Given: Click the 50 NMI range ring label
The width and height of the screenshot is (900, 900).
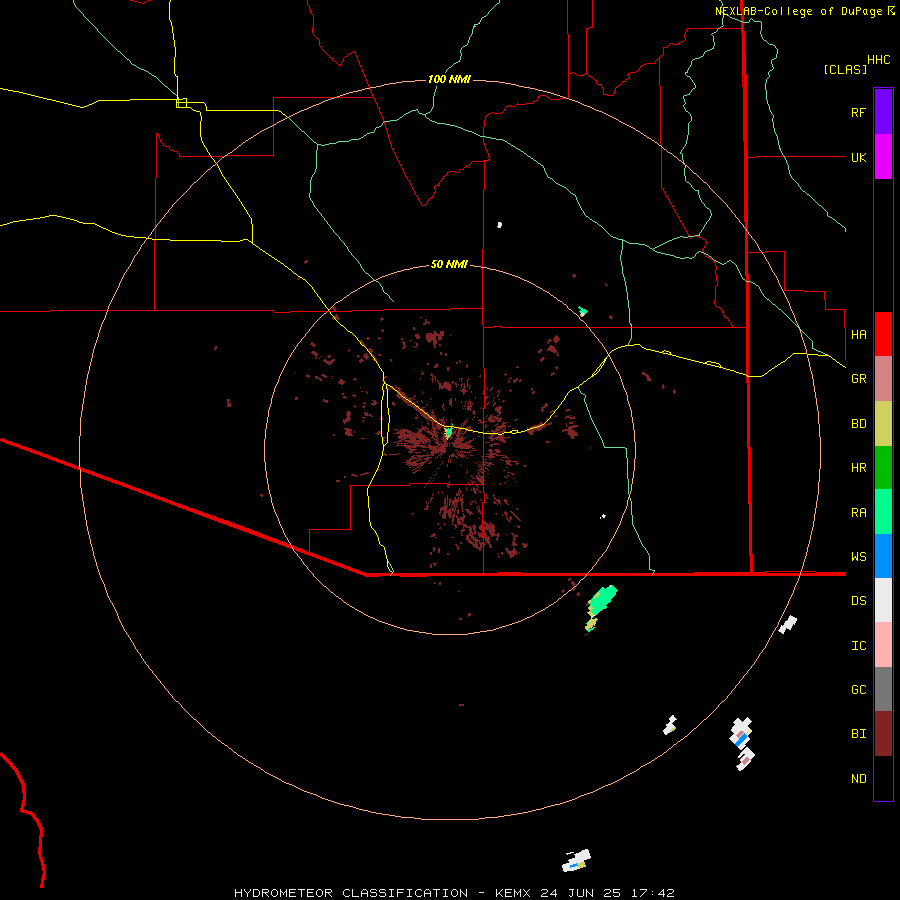Looking at the screenshot, I should 449,264.
